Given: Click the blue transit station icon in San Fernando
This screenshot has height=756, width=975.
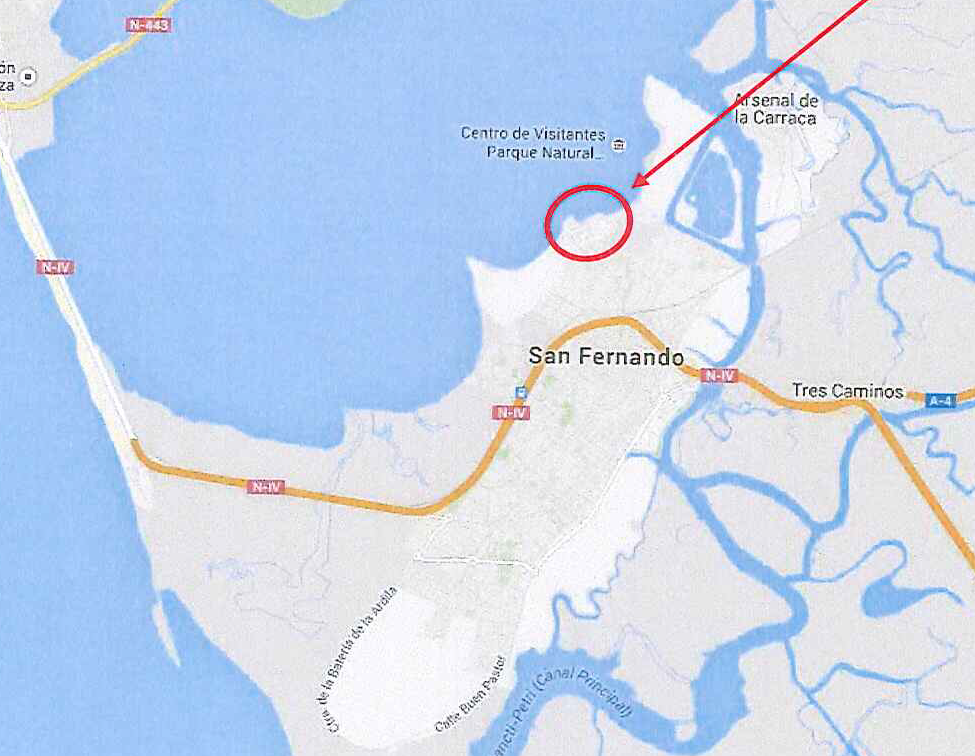Looking at the screenshot, I should pos(521,392).
